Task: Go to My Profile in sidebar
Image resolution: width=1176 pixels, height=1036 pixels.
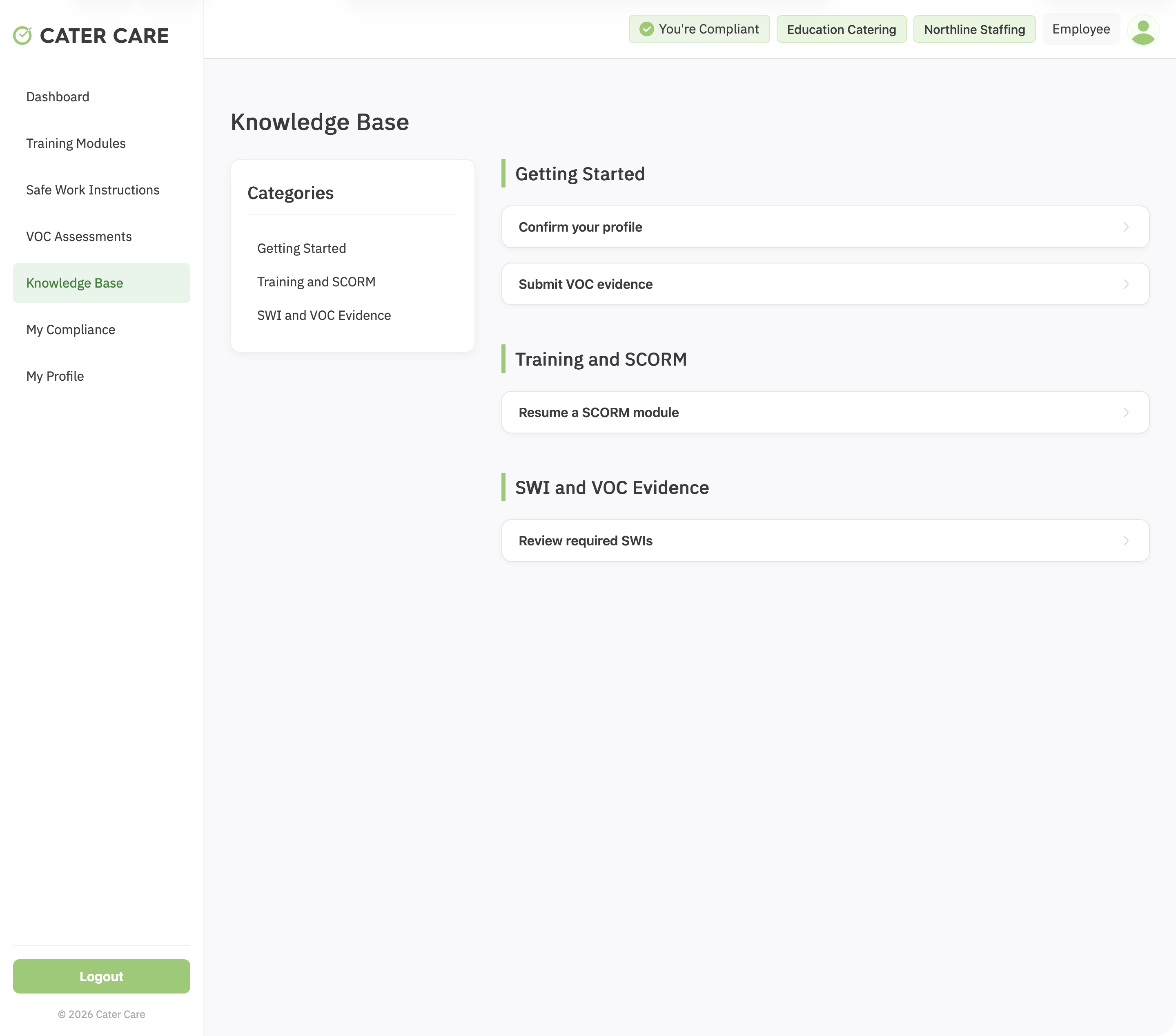Action: (x=101, y=376)
